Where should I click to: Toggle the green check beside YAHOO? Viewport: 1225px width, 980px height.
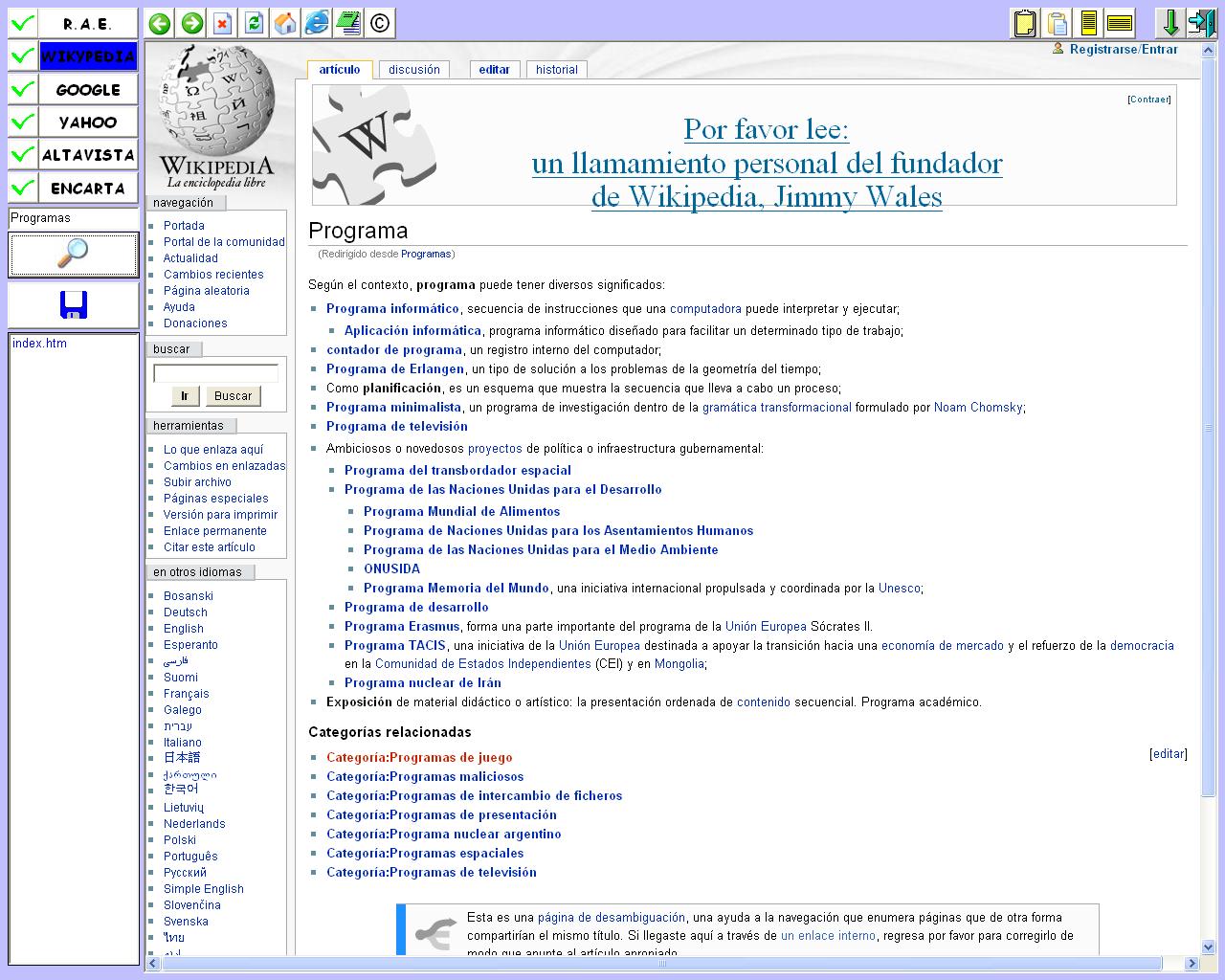click(x=23, y=122)
